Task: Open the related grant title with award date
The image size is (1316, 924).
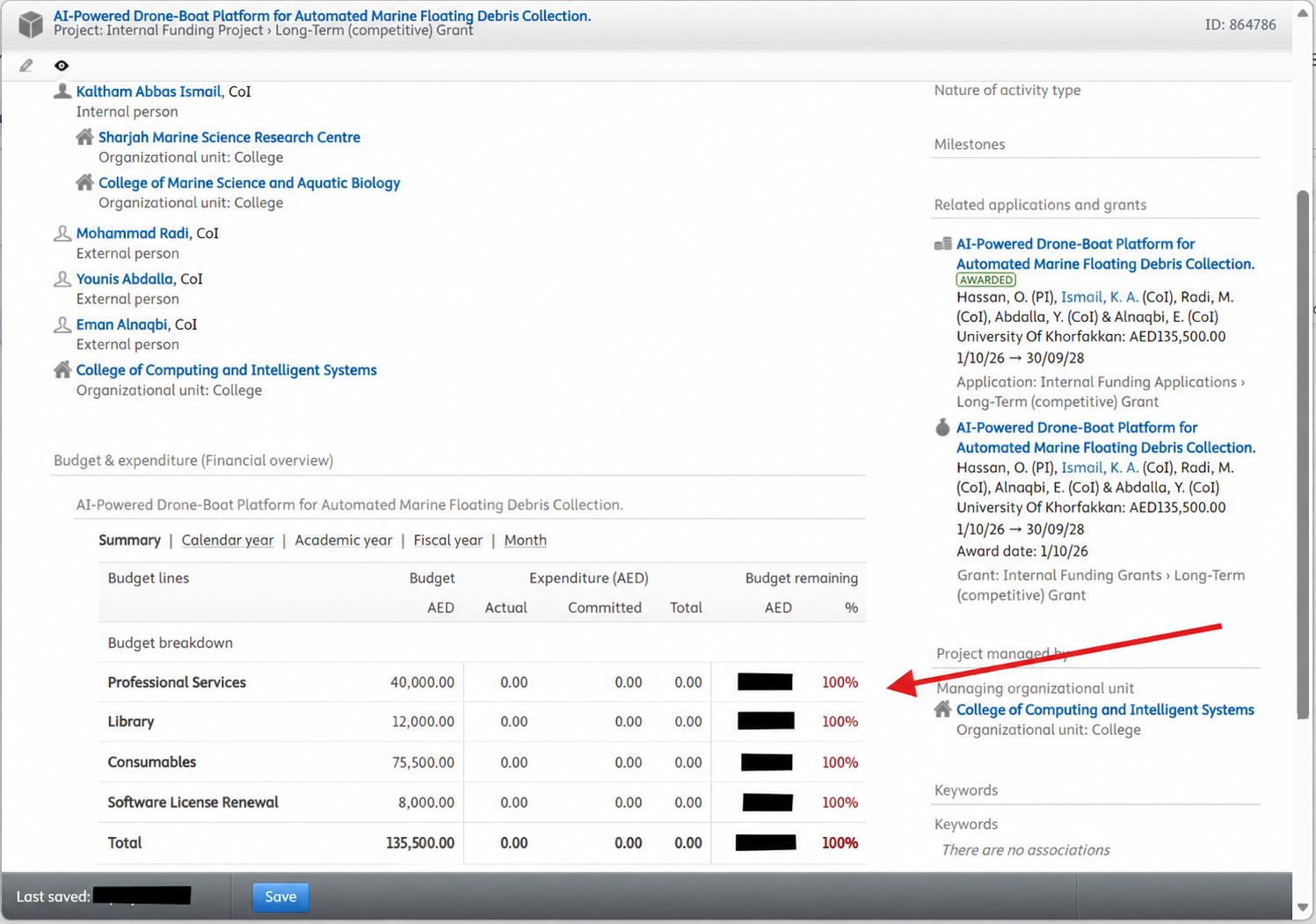Action: [x=1105, y=438]
